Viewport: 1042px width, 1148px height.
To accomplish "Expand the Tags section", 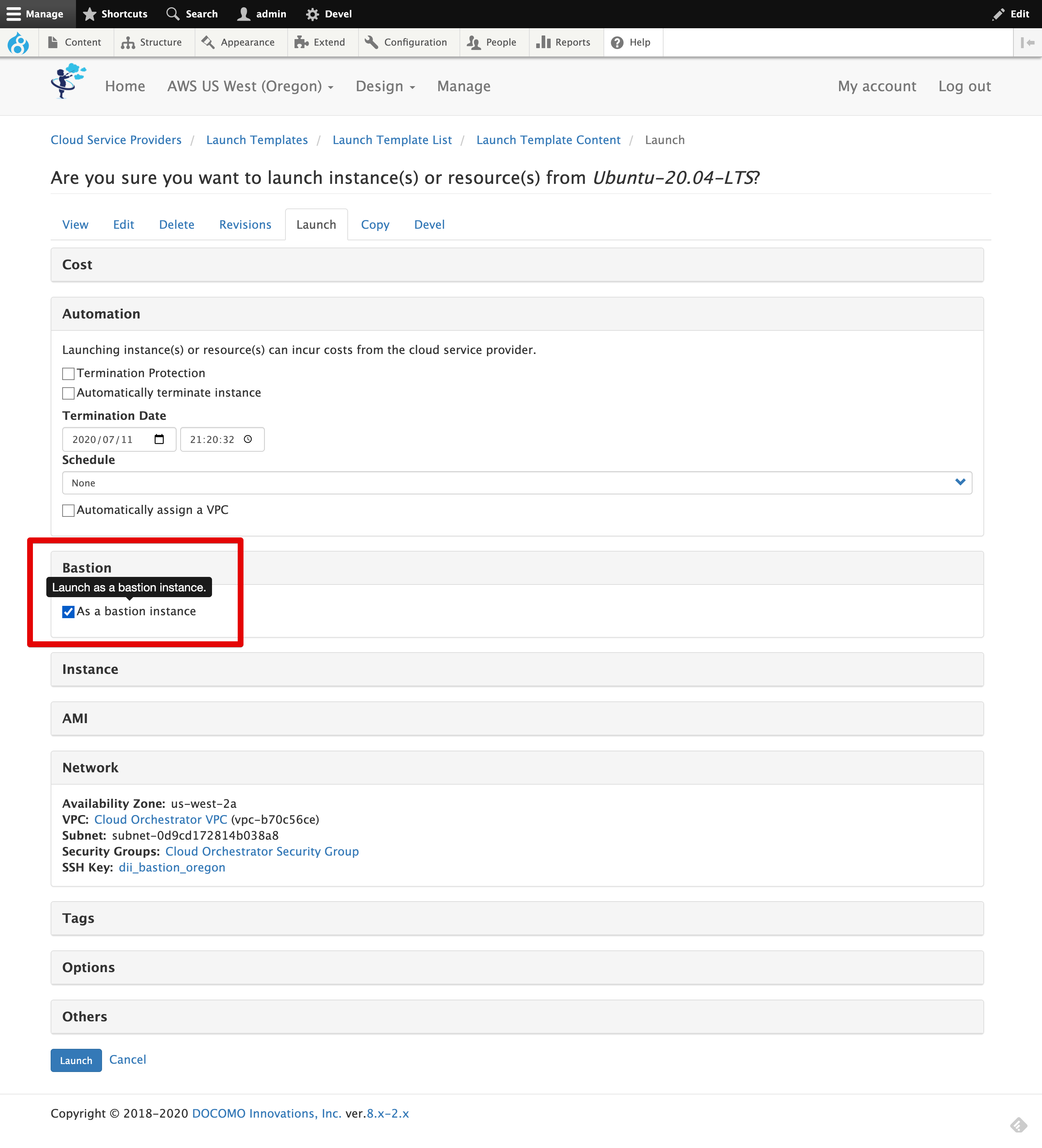I will 517,918.
